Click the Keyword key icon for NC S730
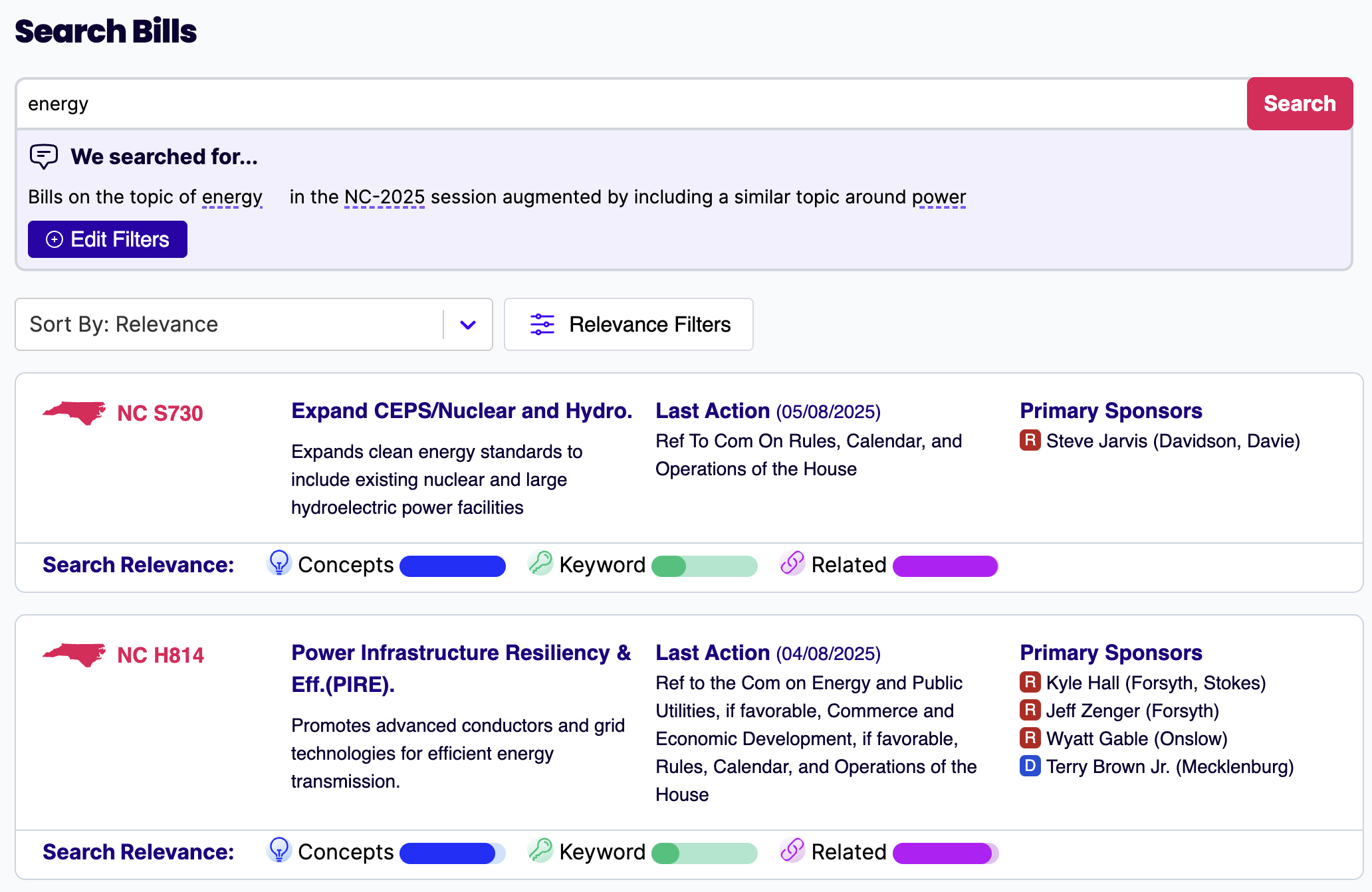 (x=540, y=563)
